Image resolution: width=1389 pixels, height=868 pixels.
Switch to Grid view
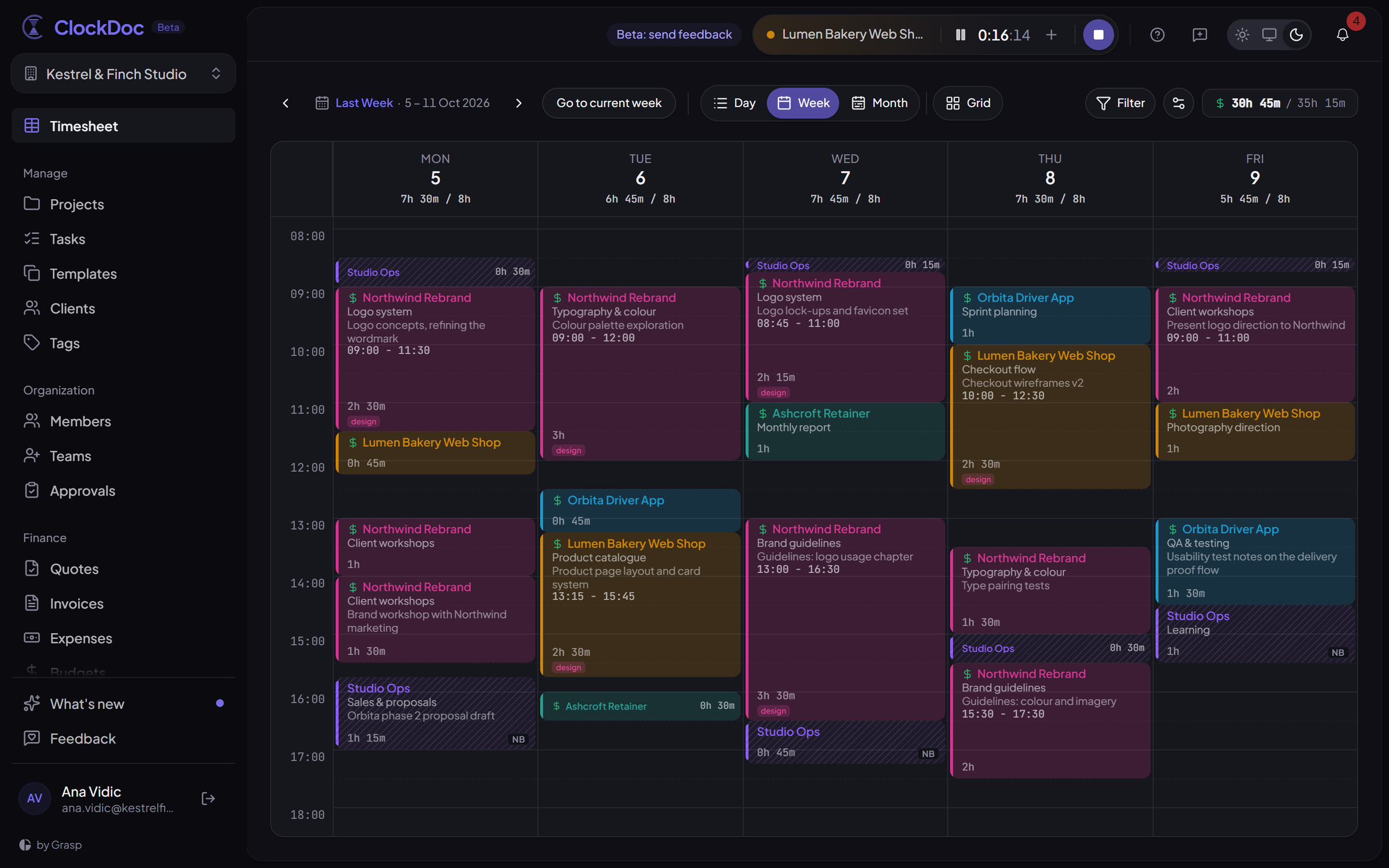[968, 103]
